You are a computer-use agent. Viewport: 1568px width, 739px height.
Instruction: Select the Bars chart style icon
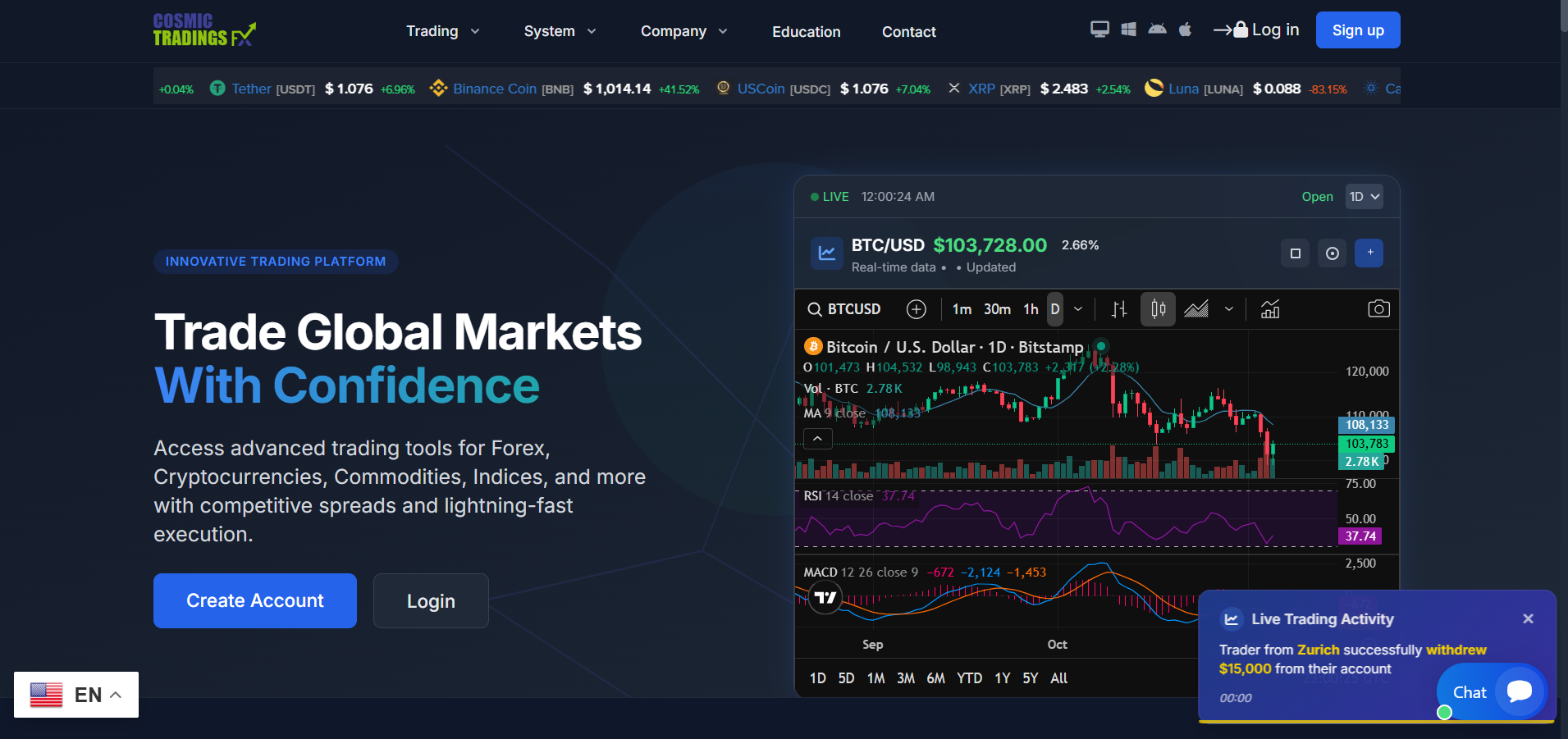coord(1119,309)
